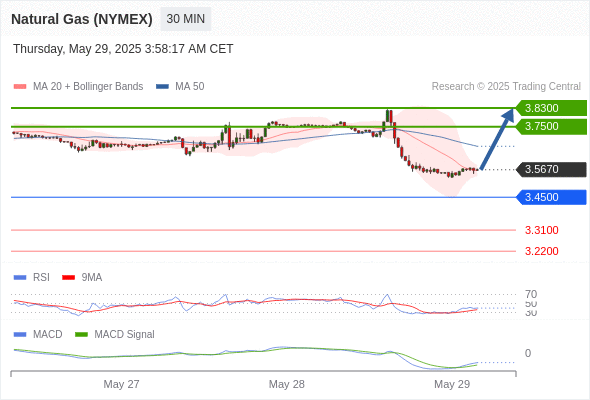Click the 3.2200 red support label
Viewport: 590px width, 400px height.
pyautogui.click(x=541, y=251)
